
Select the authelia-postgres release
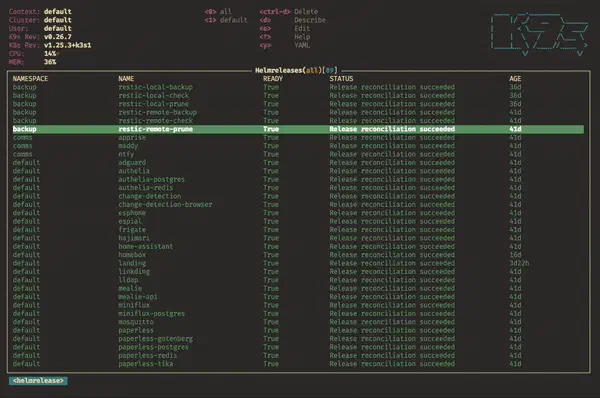[x=298, y=179]
